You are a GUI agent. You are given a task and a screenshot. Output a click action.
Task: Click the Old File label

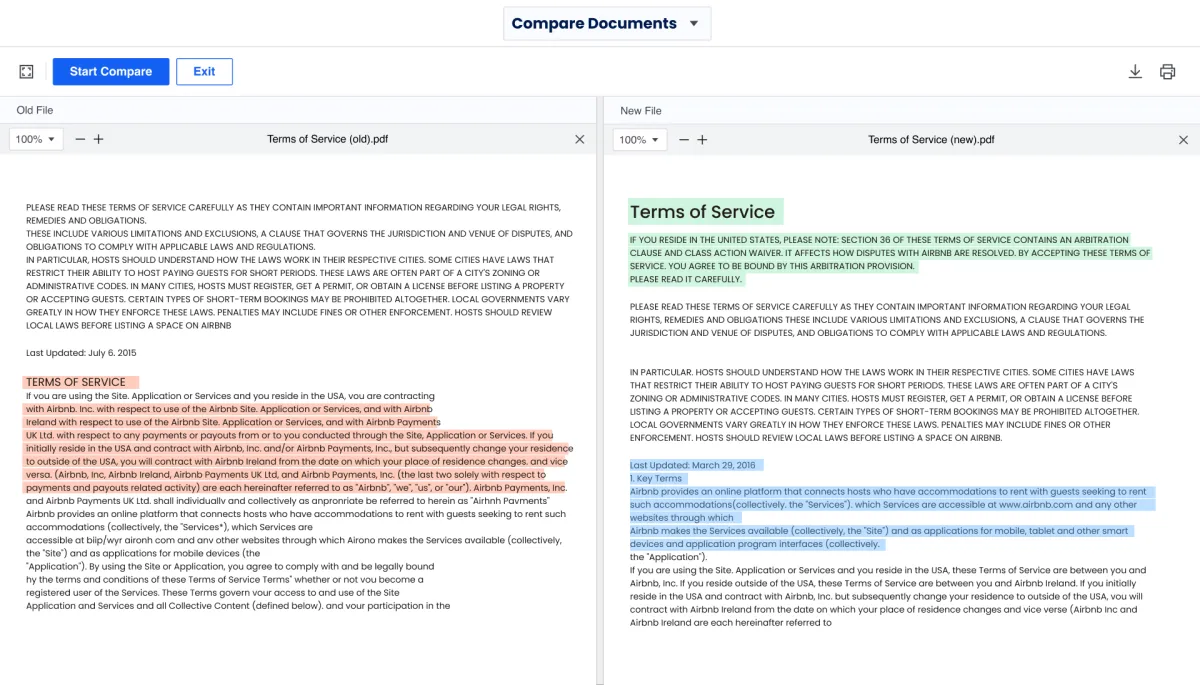pyautogui.click(x=35, y=110)
